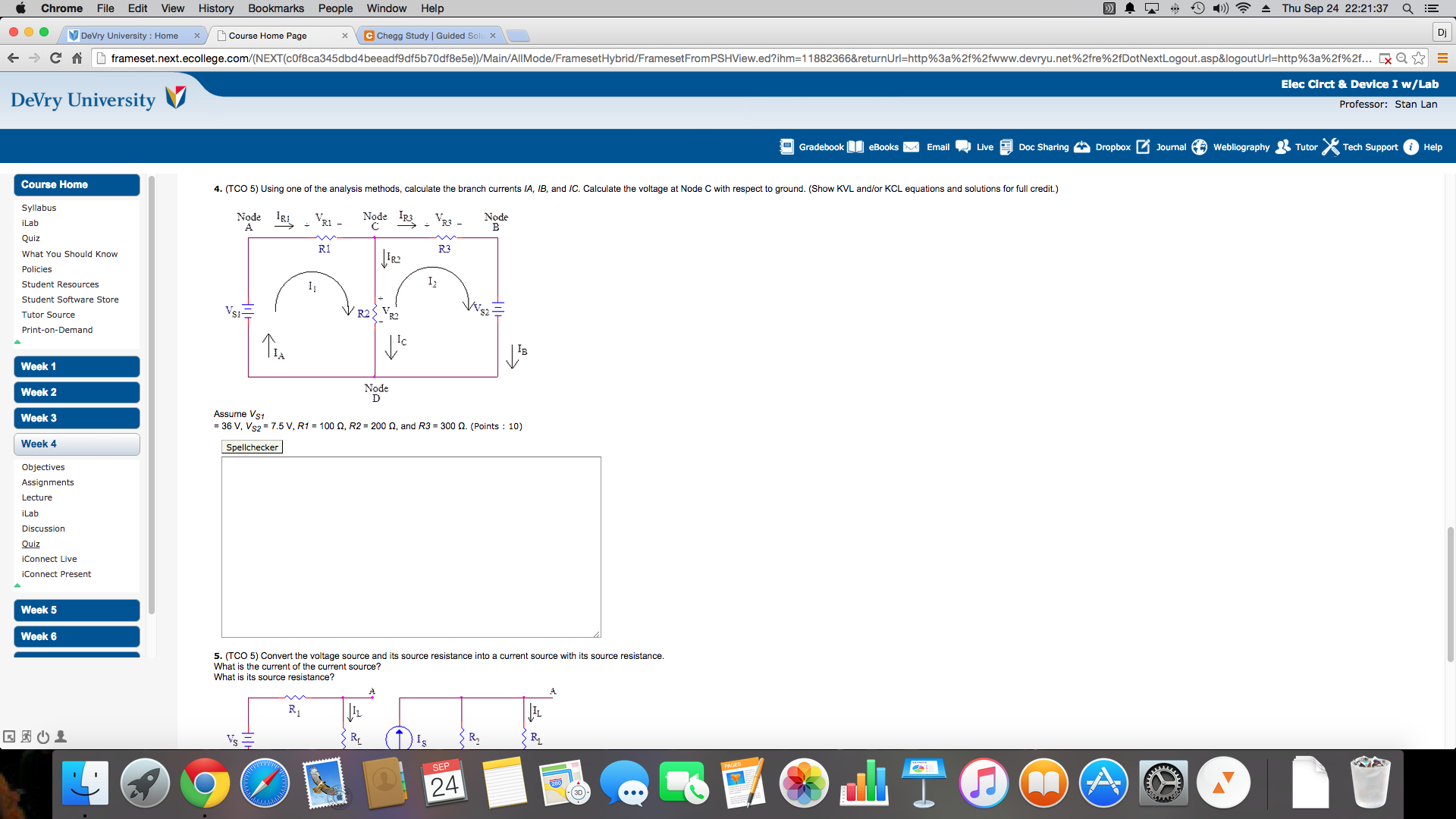Viewport: 1456px width, 819px height.
Task: Open Tutor Source link
Action: coord(49,315)
